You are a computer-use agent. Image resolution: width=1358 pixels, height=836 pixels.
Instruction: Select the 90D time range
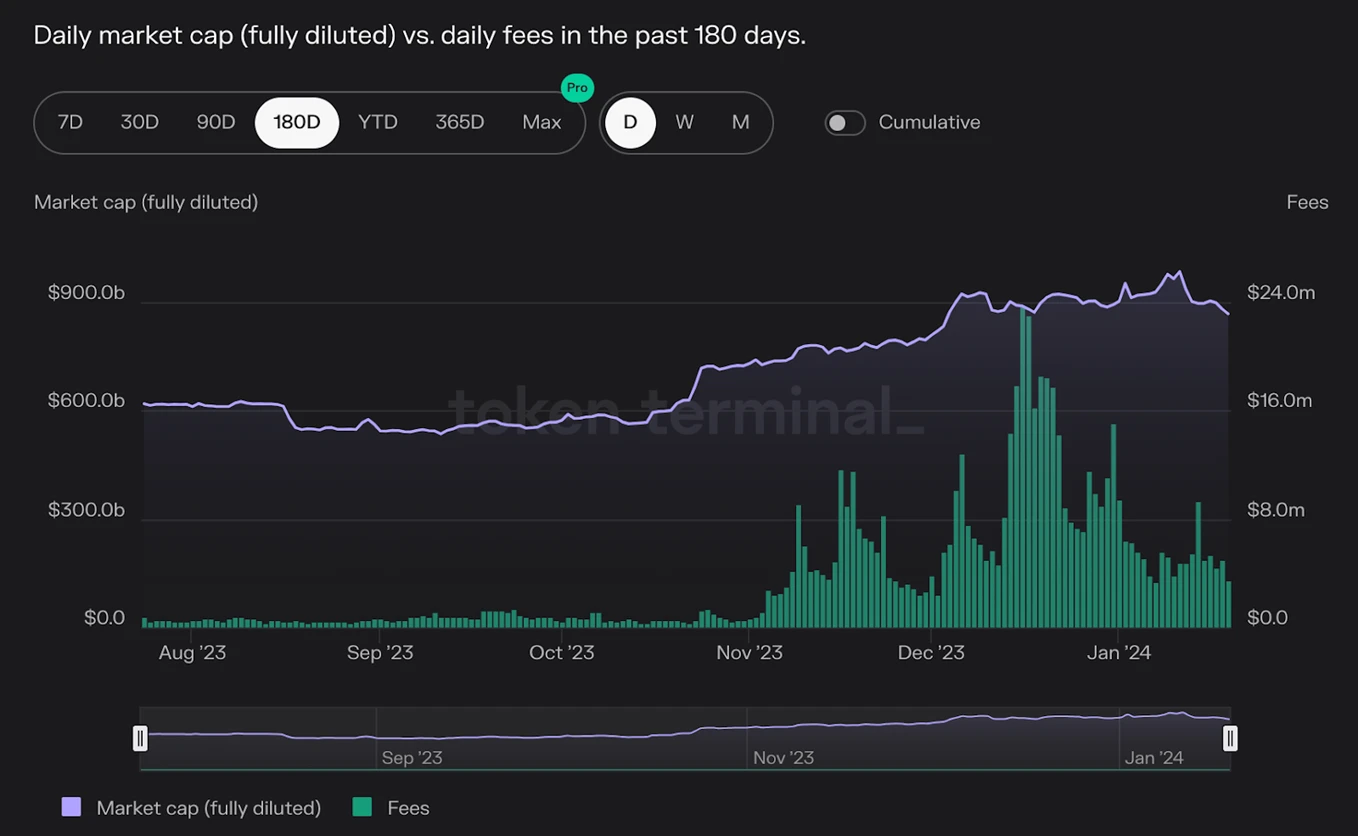click(x=216, y=121)
